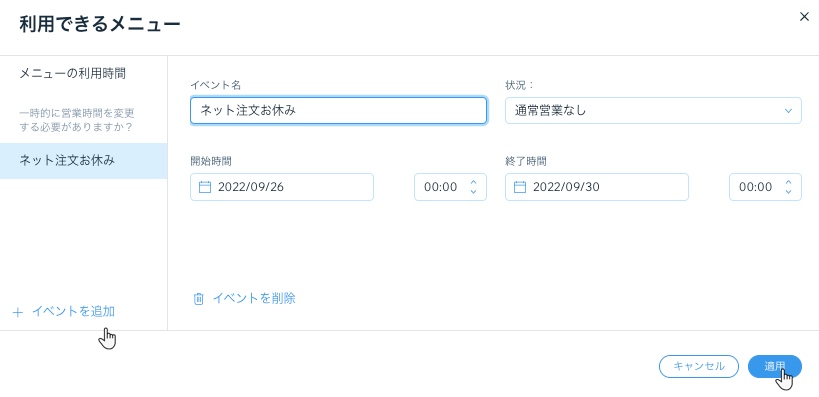
Task: Decrease the 開始時間 time value
Action: pyautogui.click(x=473, y=192)
